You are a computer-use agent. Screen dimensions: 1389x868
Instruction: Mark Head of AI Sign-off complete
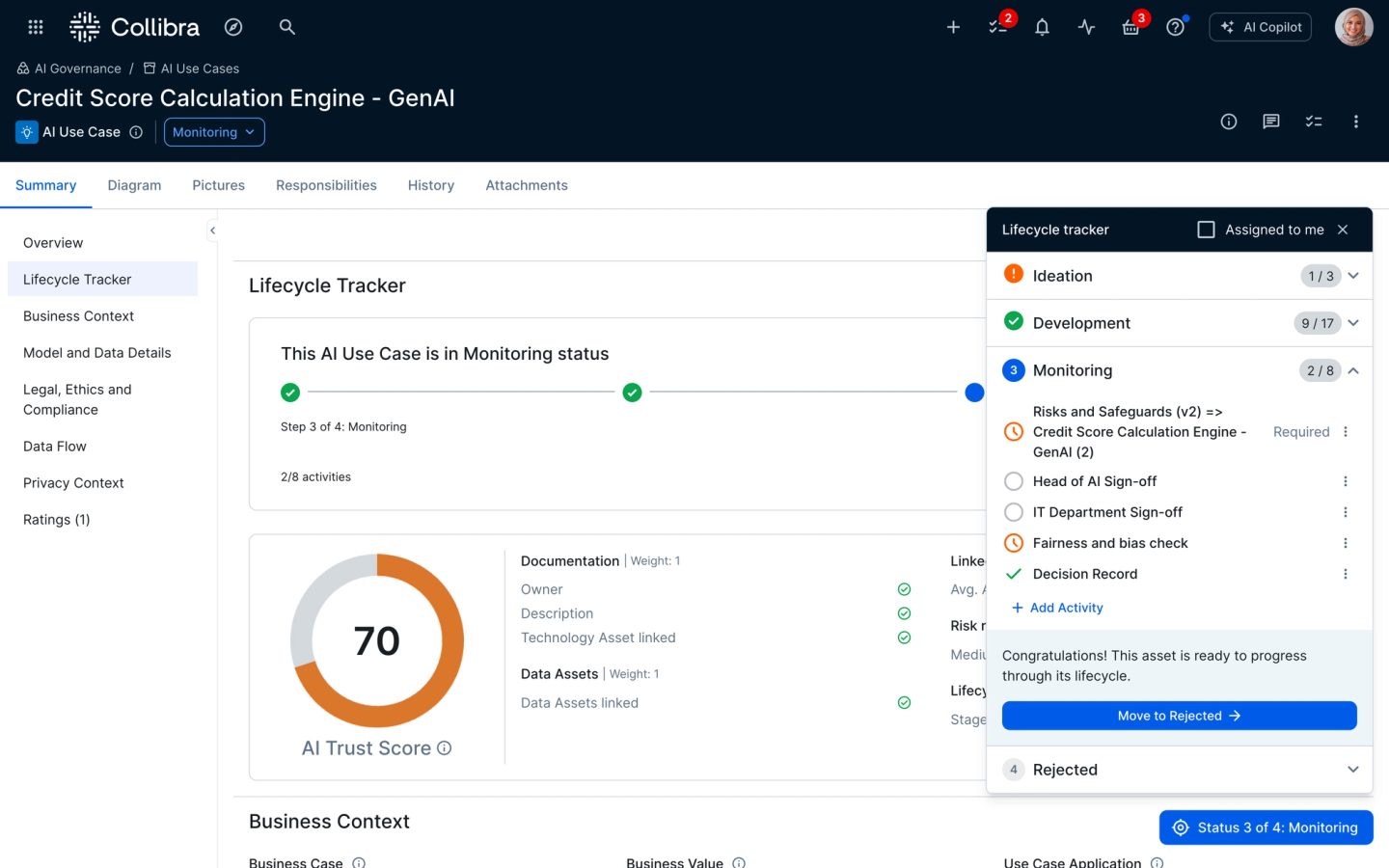1014,481
